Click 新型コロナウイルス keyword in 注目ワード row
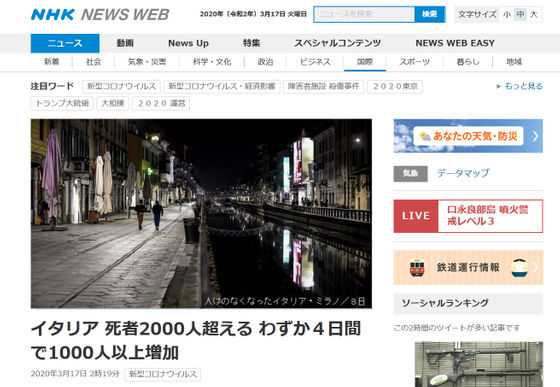The image size is (560, 387). click(x=121, y=86)
